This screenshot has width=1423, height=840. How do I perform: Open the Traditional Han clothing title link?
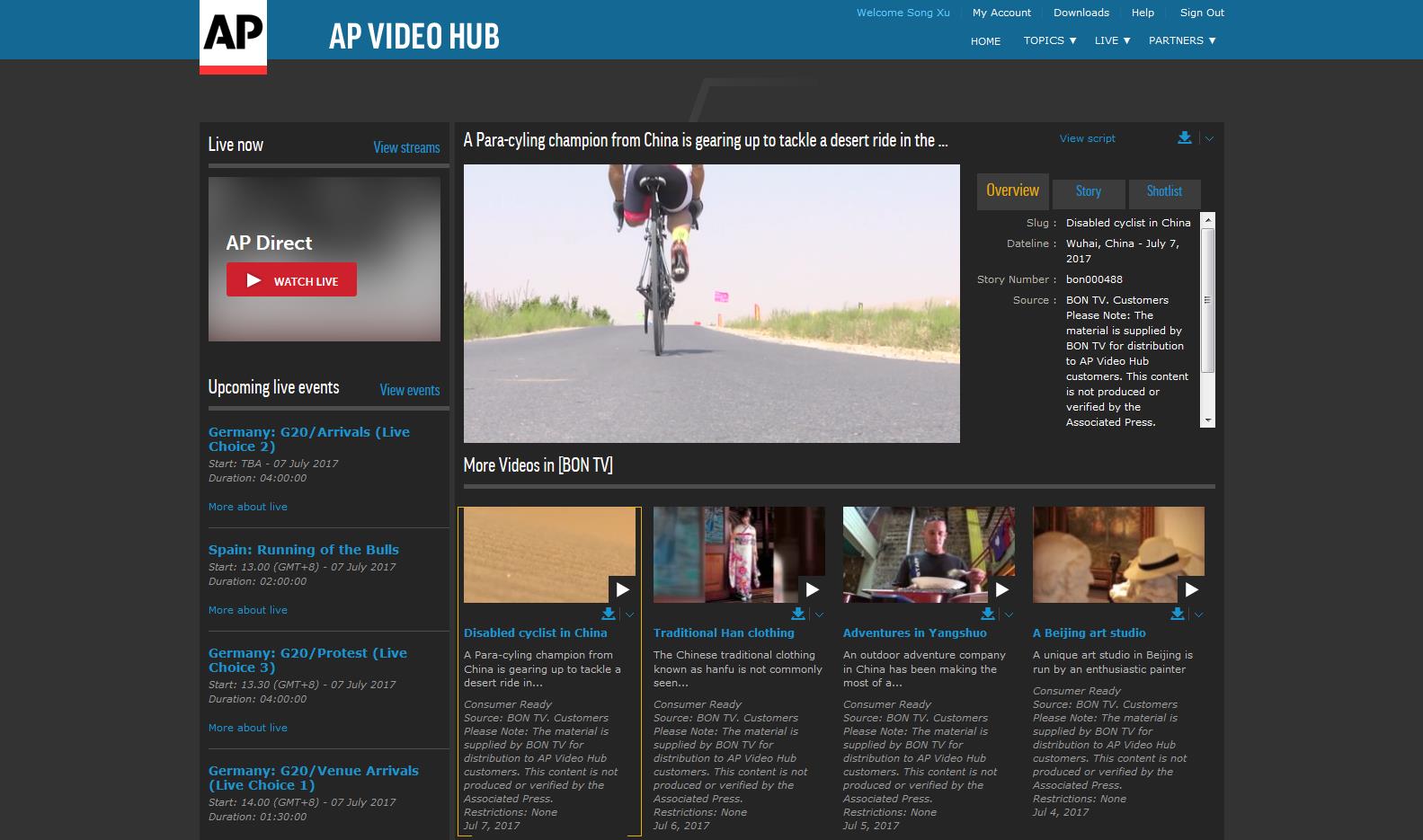724,633
